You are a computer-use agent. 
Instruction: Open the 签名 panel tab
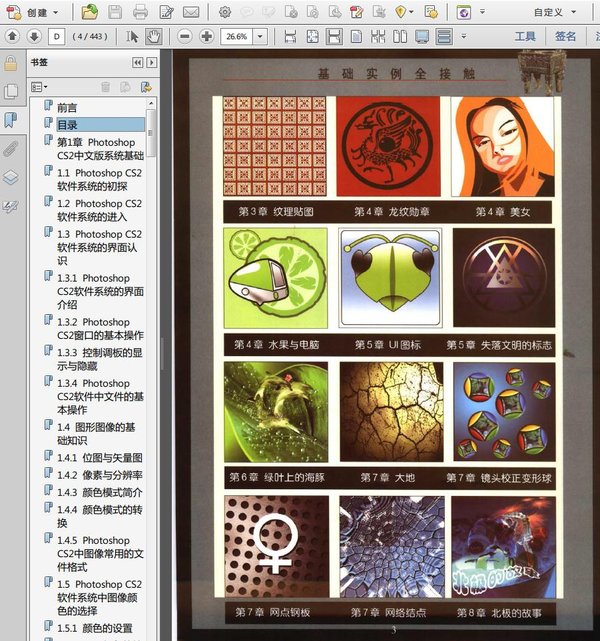click(x=565, y=36)
